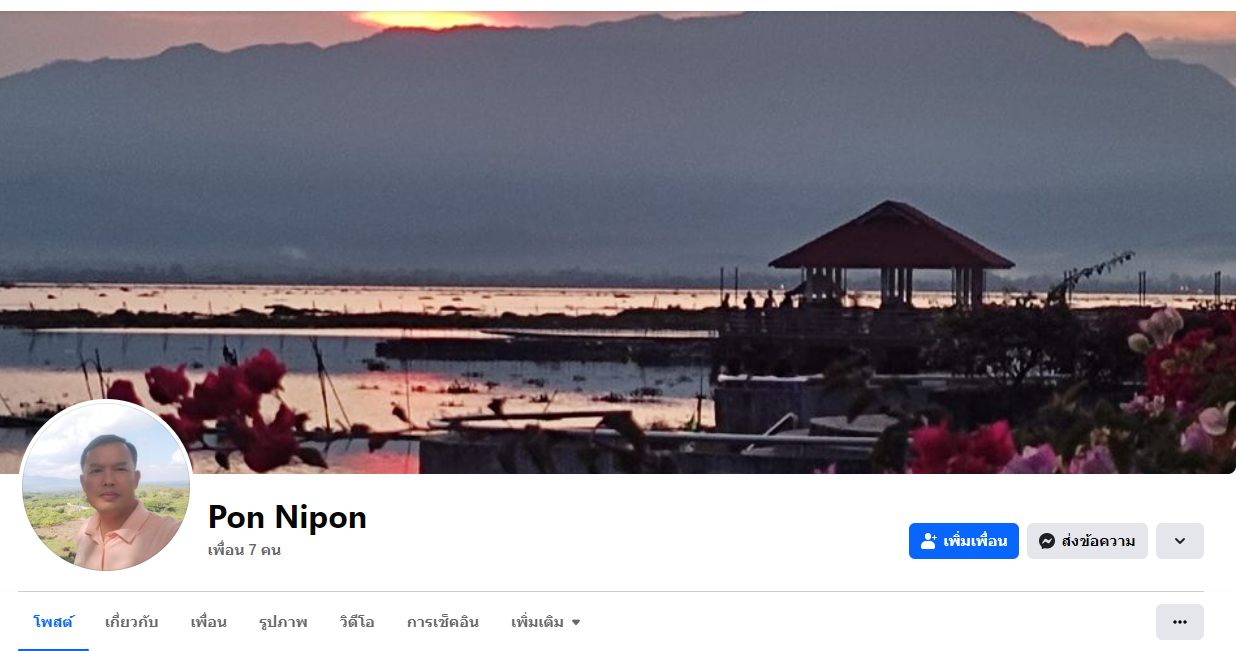
Task: Click the add-friend person-plus icon
Action: 929,541
